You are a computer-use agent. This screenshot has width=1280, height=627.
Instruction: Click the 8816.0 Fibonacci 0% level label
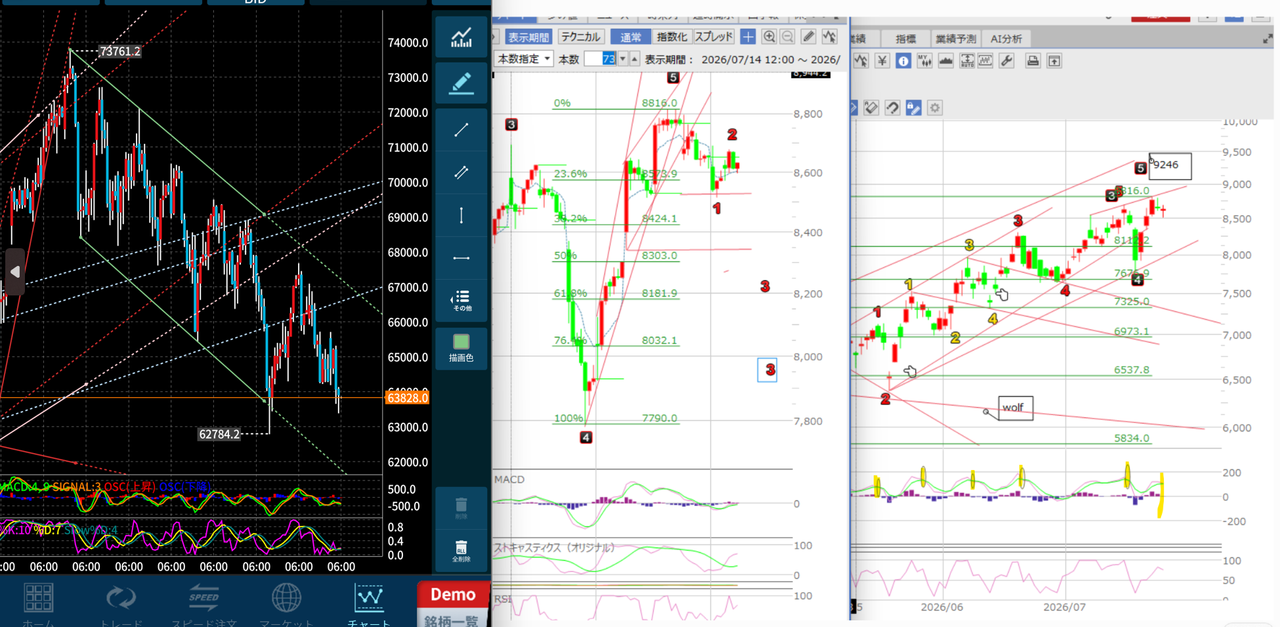pyautogui.click(x=659, y=103)
